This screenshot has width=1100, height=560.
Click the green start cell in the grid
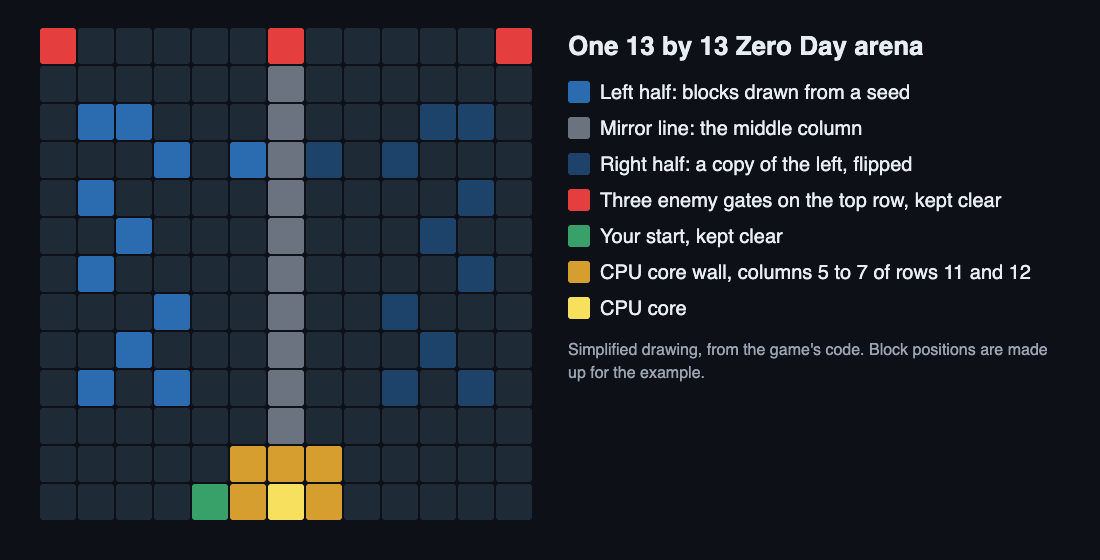point(210,502)
